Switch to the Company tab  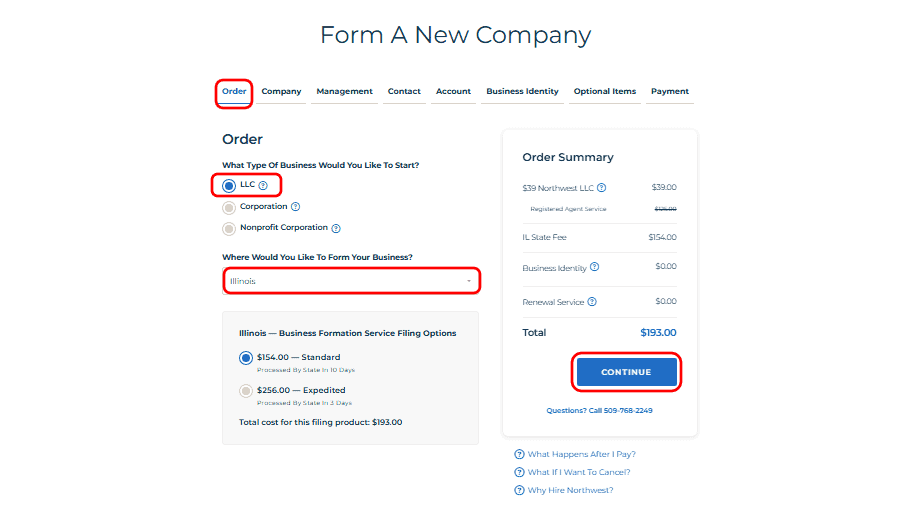281,92
